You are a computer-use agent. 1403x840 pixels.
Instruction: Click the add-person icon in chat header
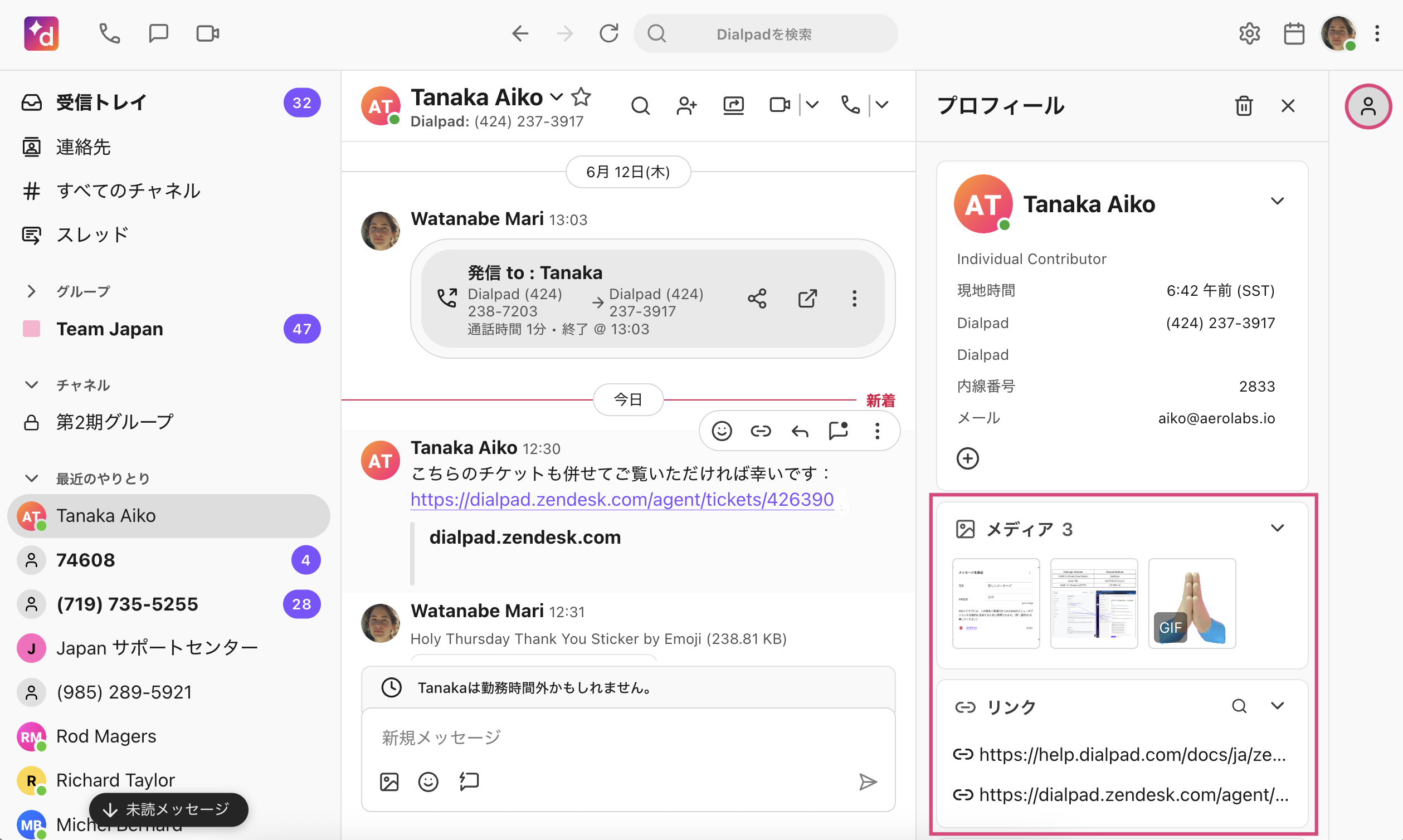click(x=686, y=105)
